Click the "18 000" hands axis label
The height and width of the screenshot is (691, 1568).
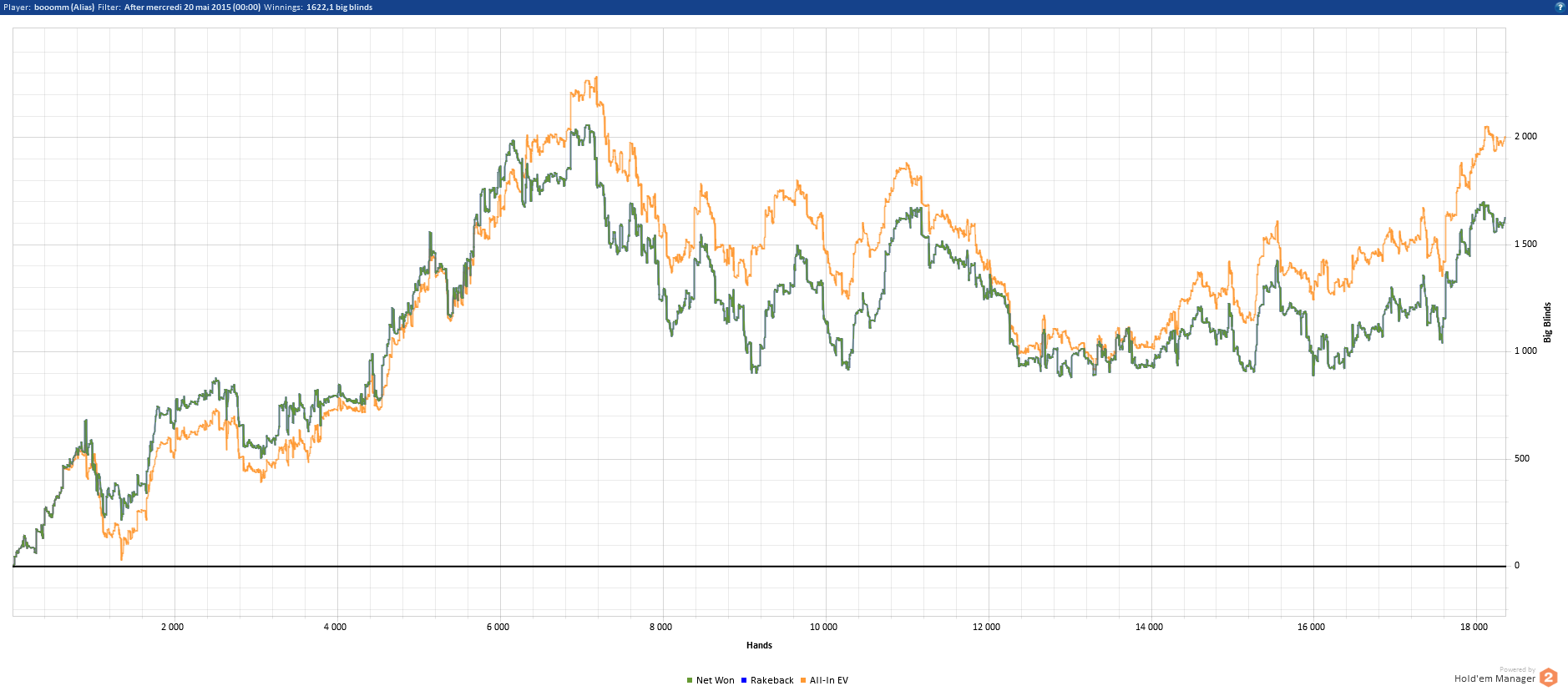pos(1474,627)
